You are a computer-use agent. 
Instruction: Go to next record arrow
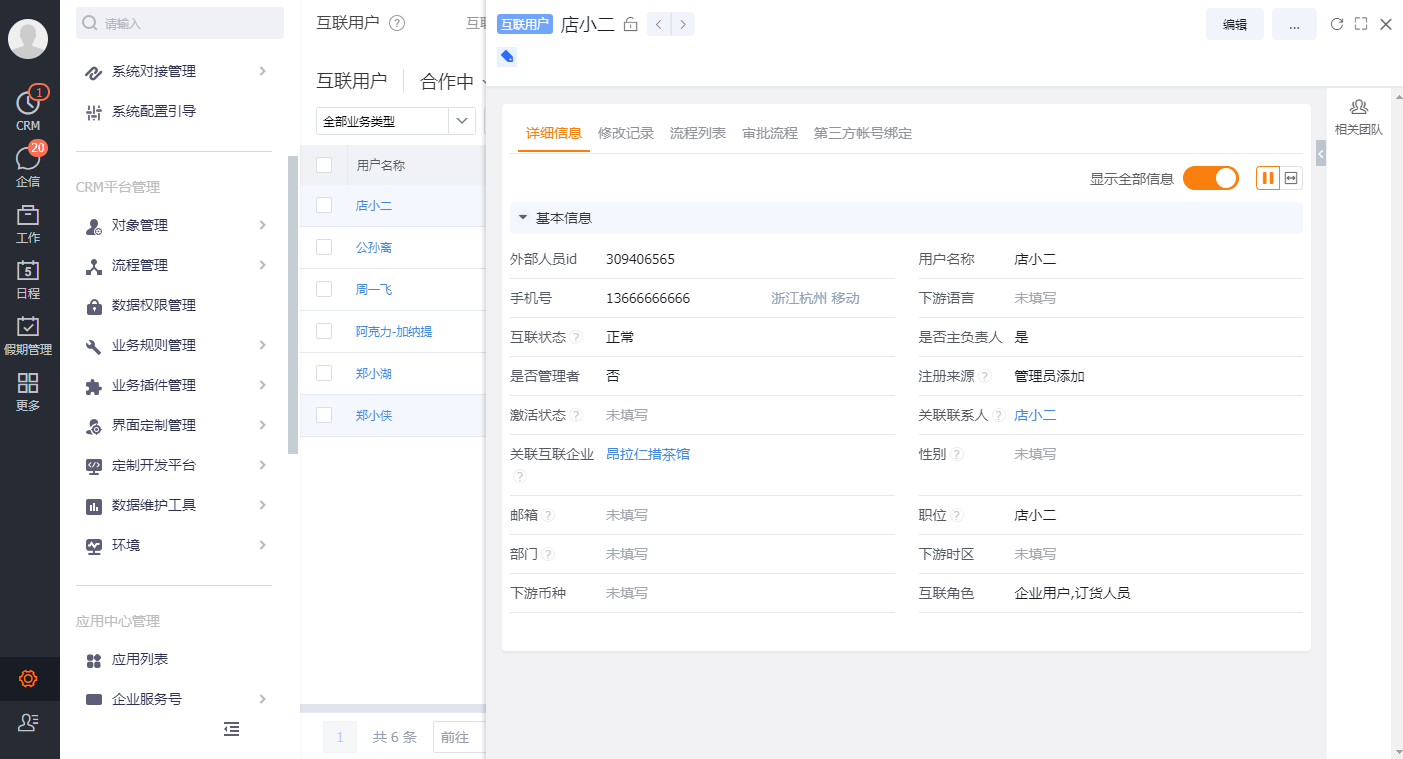(x=683, y=24)
